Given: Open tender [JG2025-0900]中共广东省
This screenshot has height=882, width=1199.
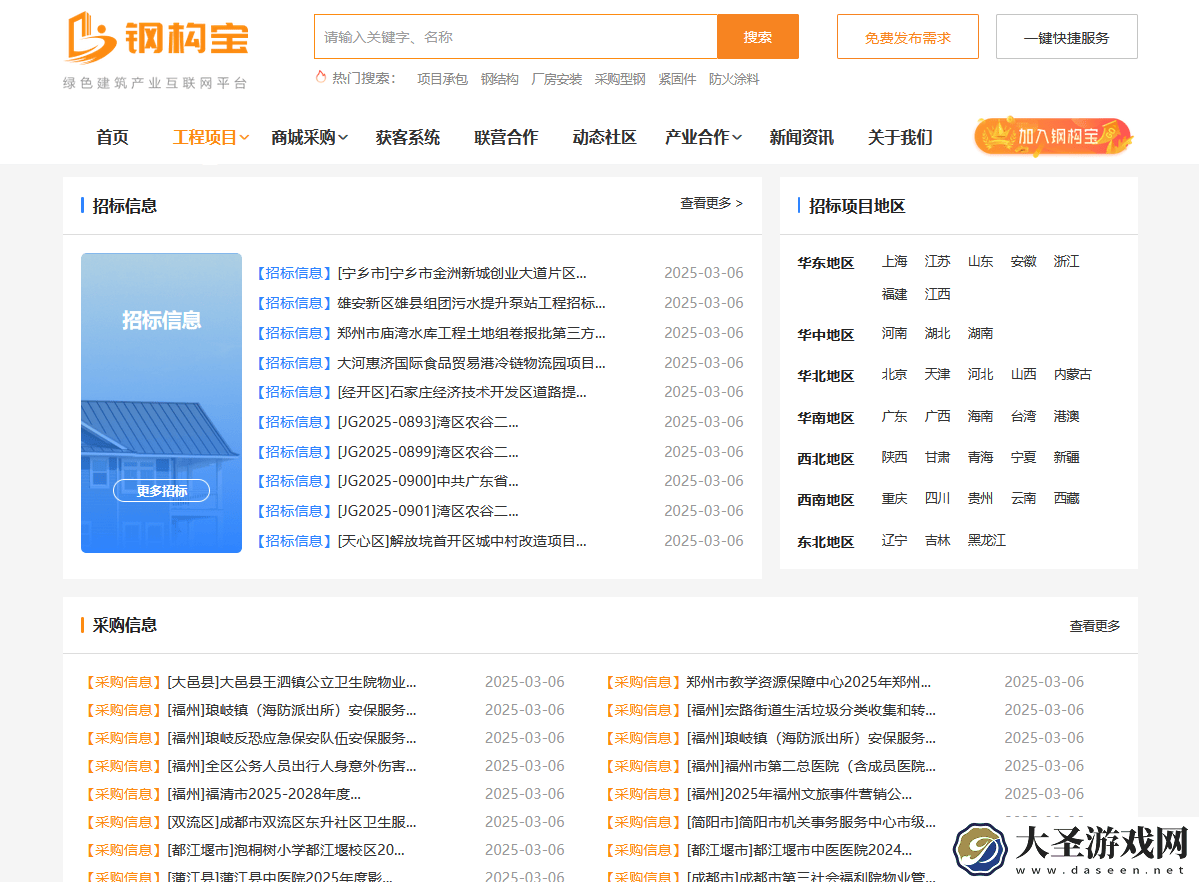Looking at the screenshot, I should [x=427, y=482].
